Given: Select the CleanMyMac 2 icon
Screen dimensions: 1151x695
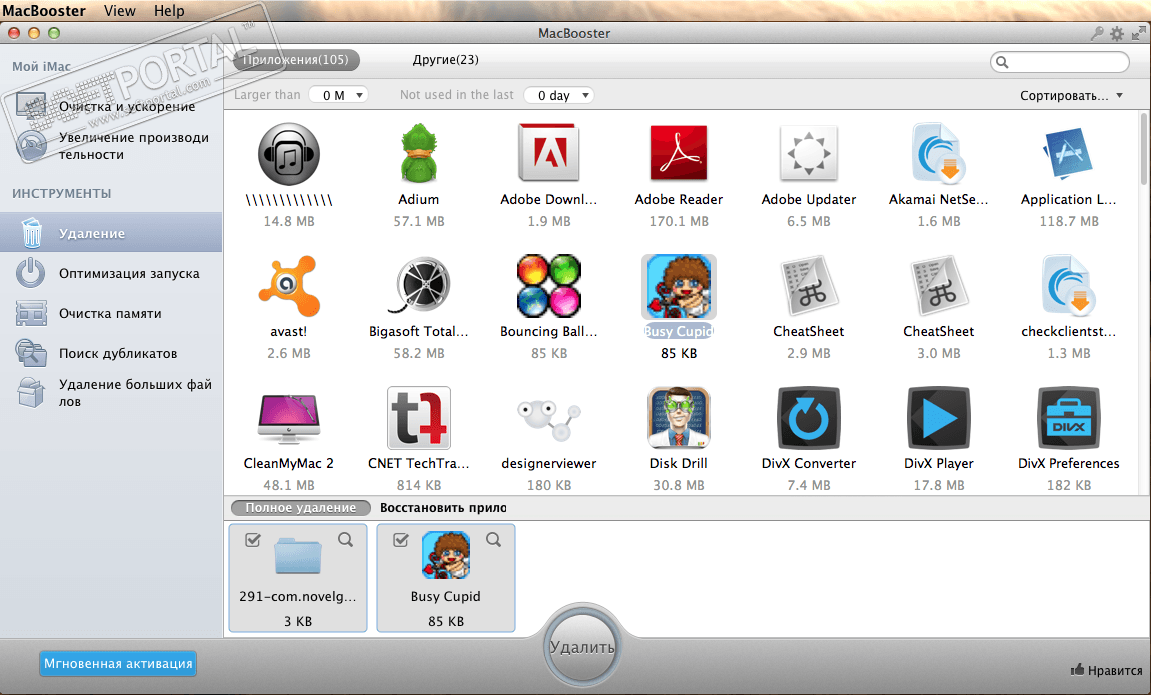Looking at the screenshot, I should [x=288, y=418].
